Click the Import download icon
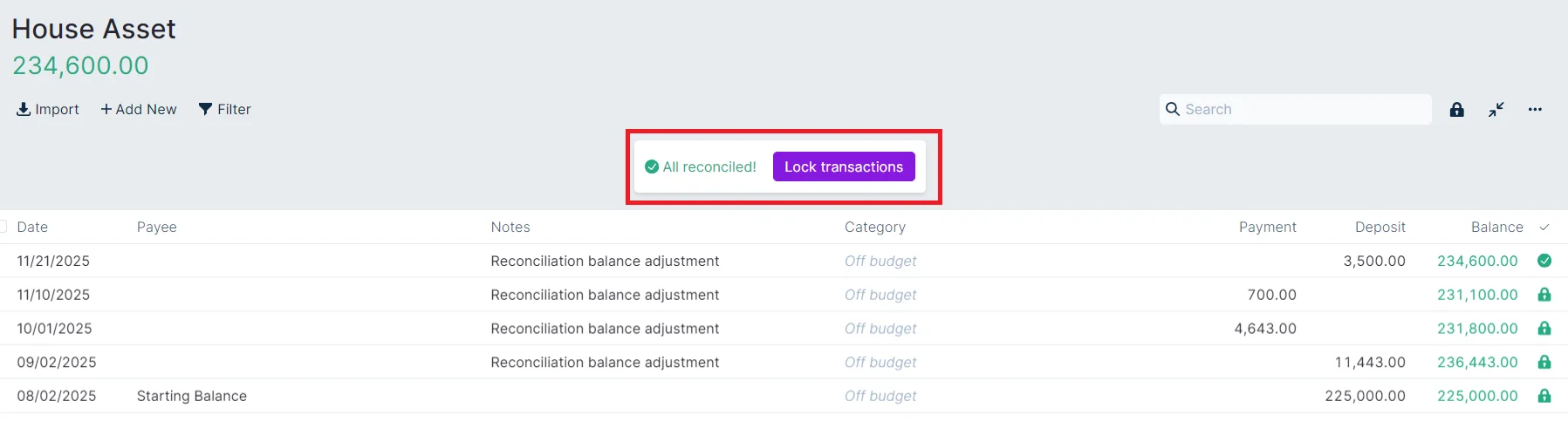 [24, 109]
